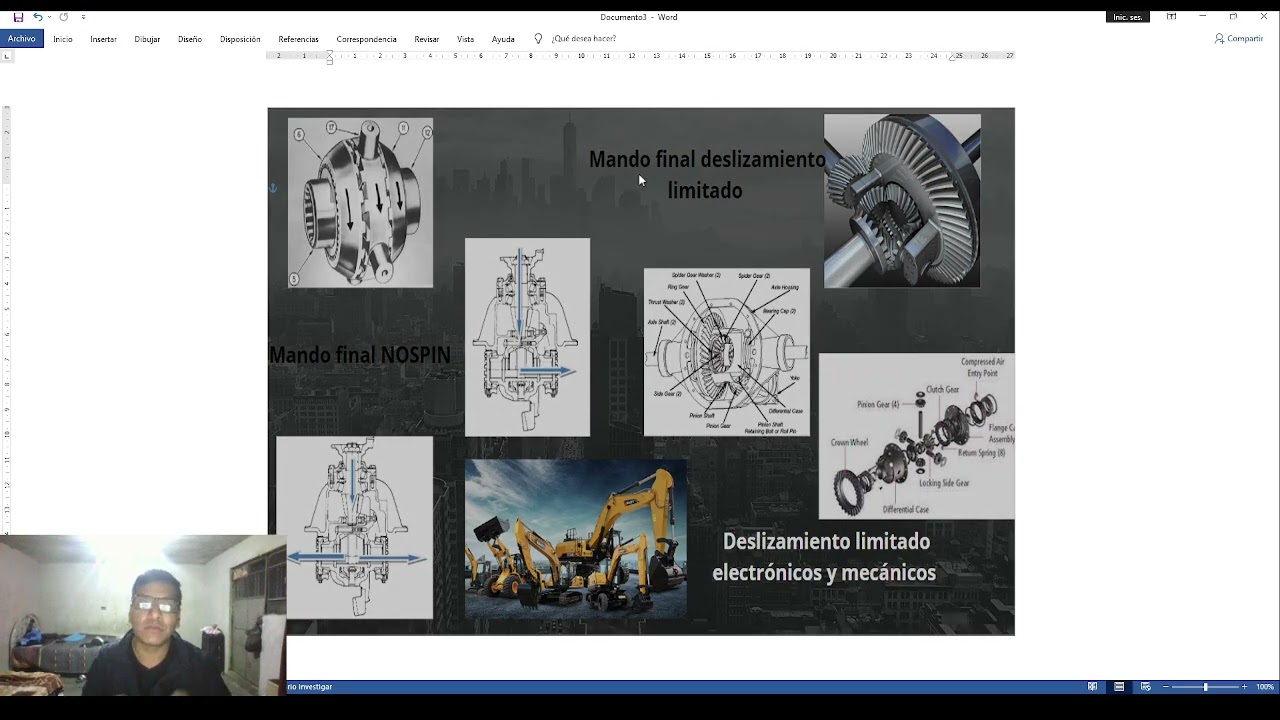Click the zoom in plus button
This screenshot has height=720, width=1280.
(x=1244, y=687)
